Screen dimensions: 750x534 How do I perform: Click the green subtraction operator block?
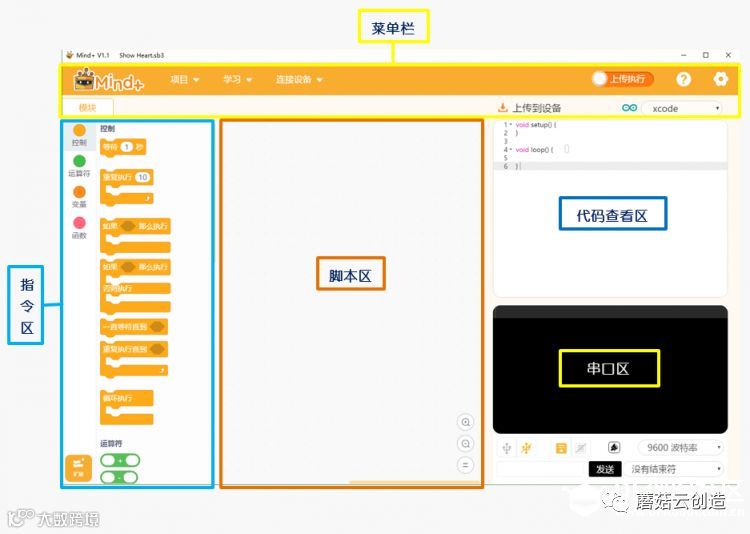click(119, 477)
